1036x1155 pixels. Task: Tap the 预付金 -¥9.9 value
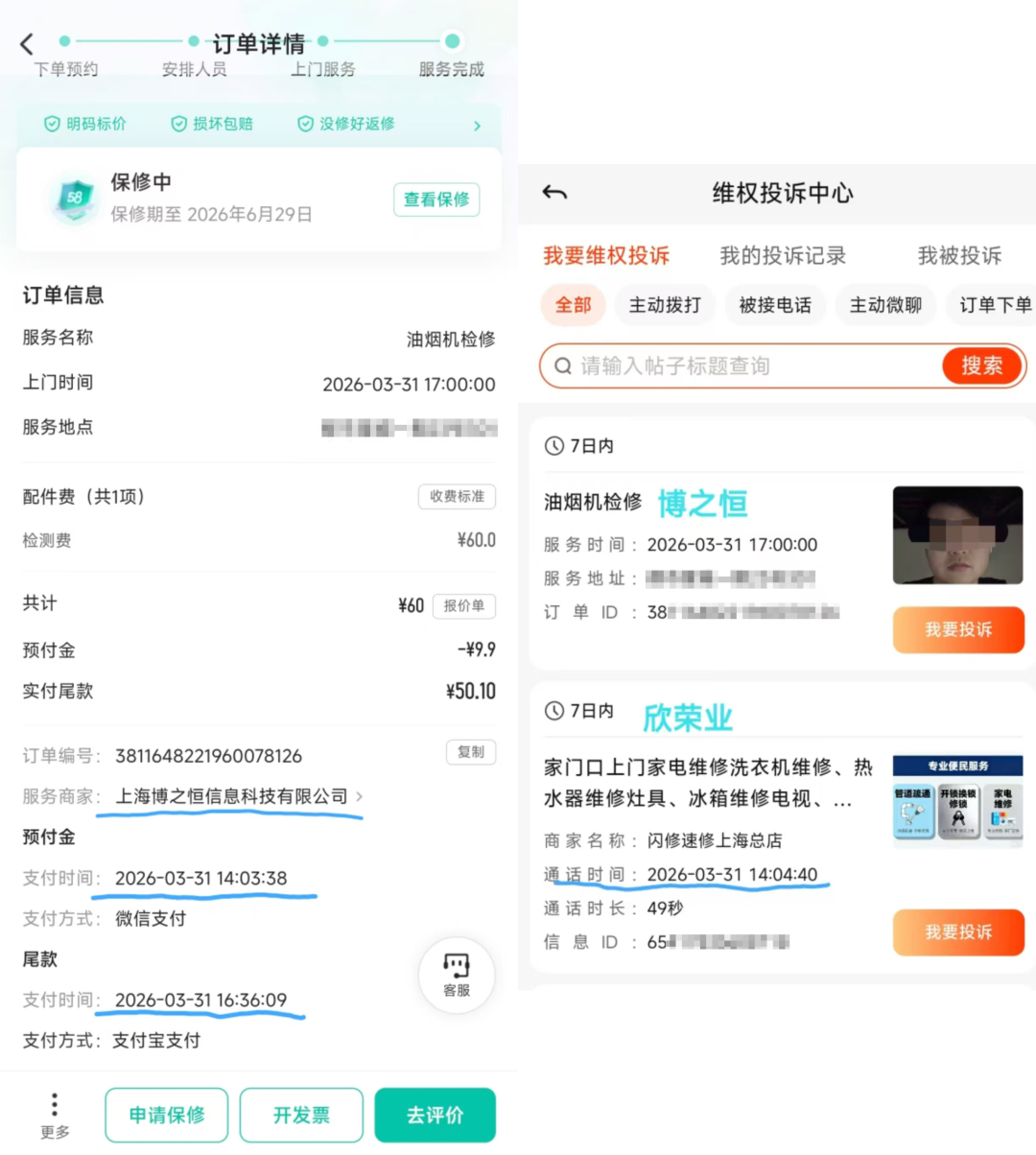pyautogui.click(x=477, y=649)
